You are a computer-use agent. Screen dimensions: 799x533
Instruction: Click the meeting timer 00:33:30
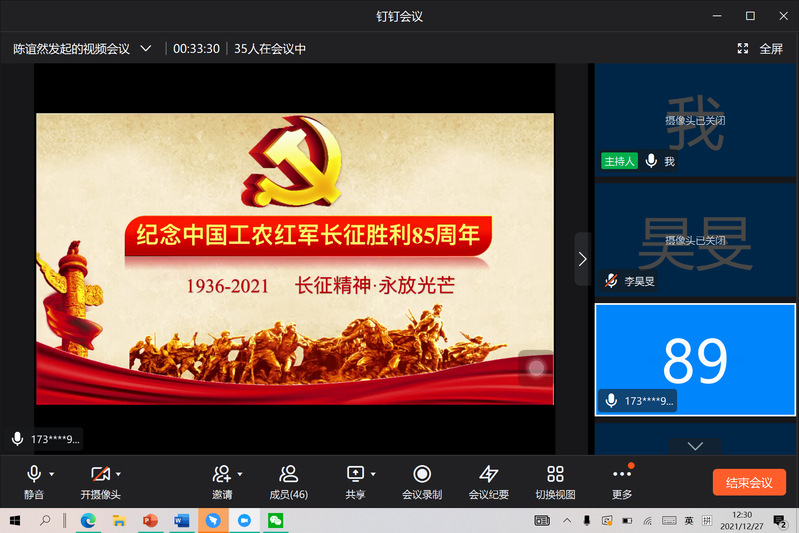coord(196,49)
